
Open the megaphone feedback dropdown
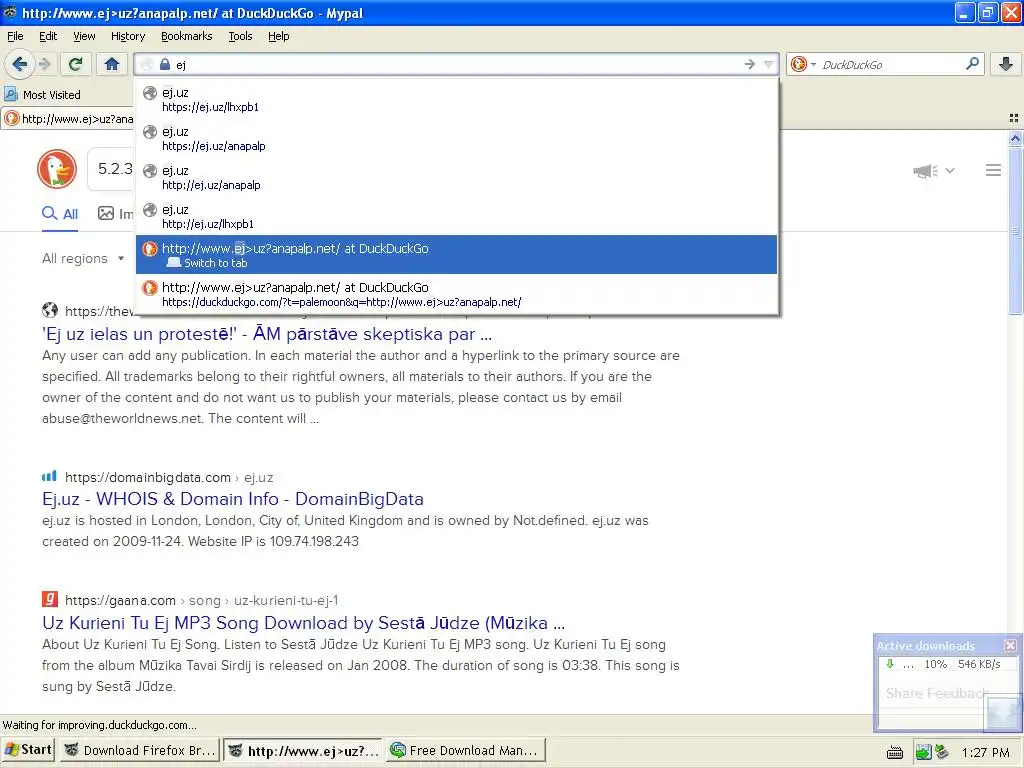[934, 171]
